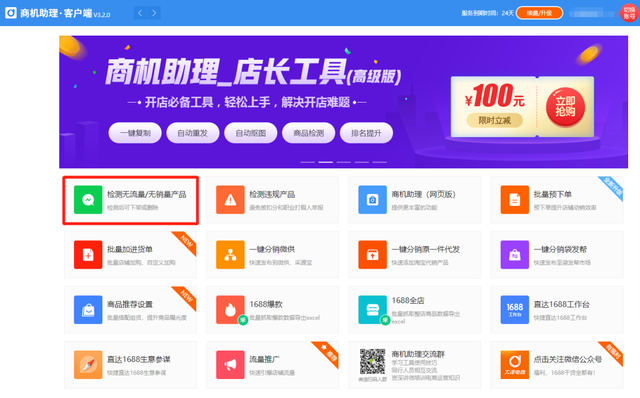
Task: Click the 直达1688工作台 title text
Action: [561, 305]
